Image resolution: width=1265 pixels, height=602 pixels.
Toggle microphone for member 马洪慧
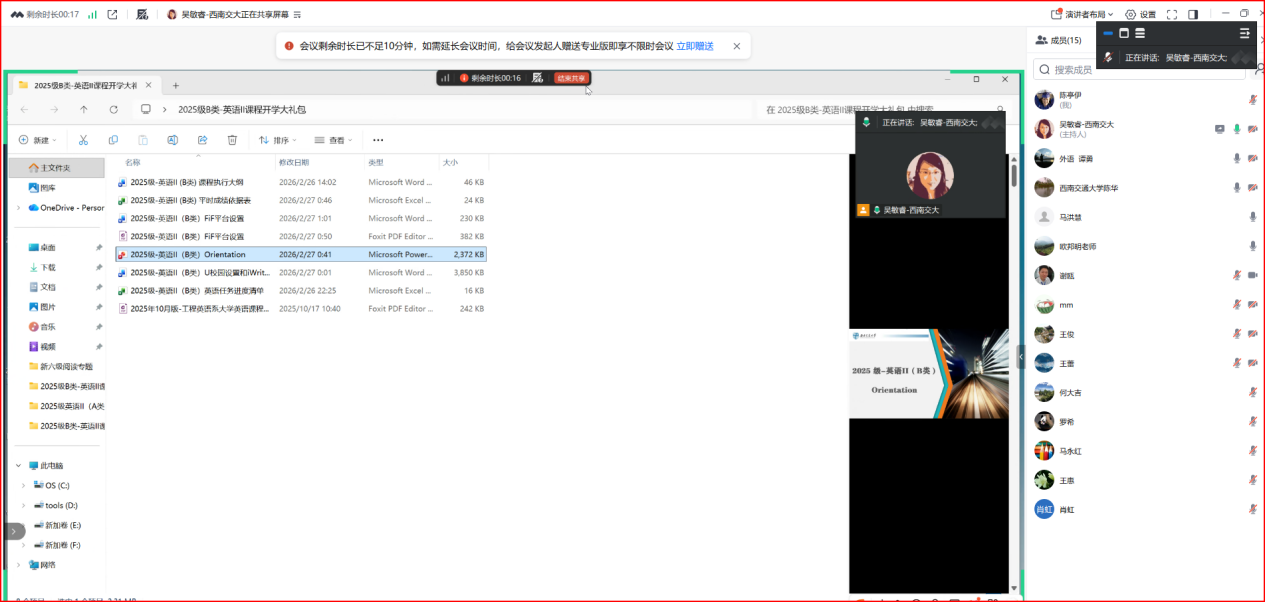[1252, 217]
